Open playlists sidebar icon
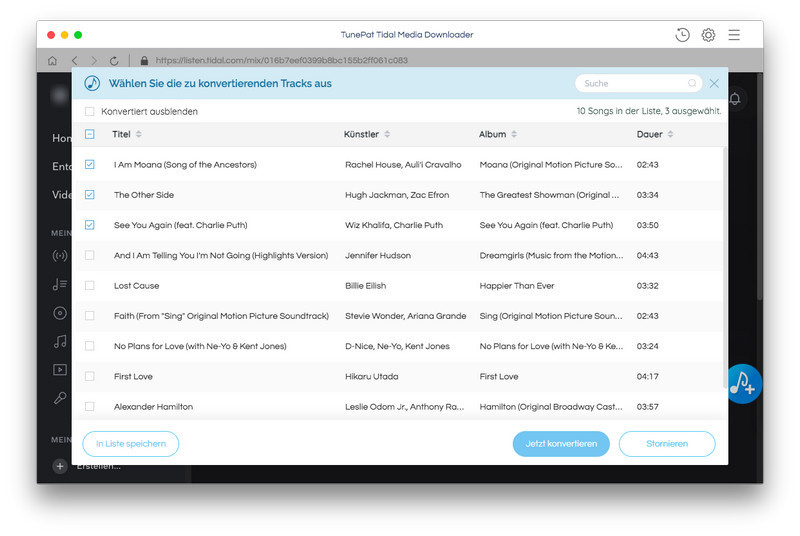The height and width of the screenshot is (536, 800). (x=60, y=285)
